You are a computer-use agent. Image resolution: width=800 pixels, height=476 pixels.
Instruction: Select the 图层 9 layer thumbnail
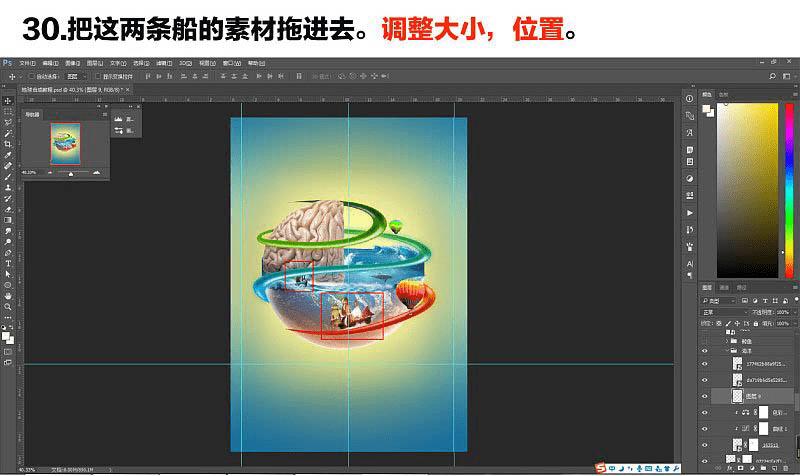(x=737, y=396)
